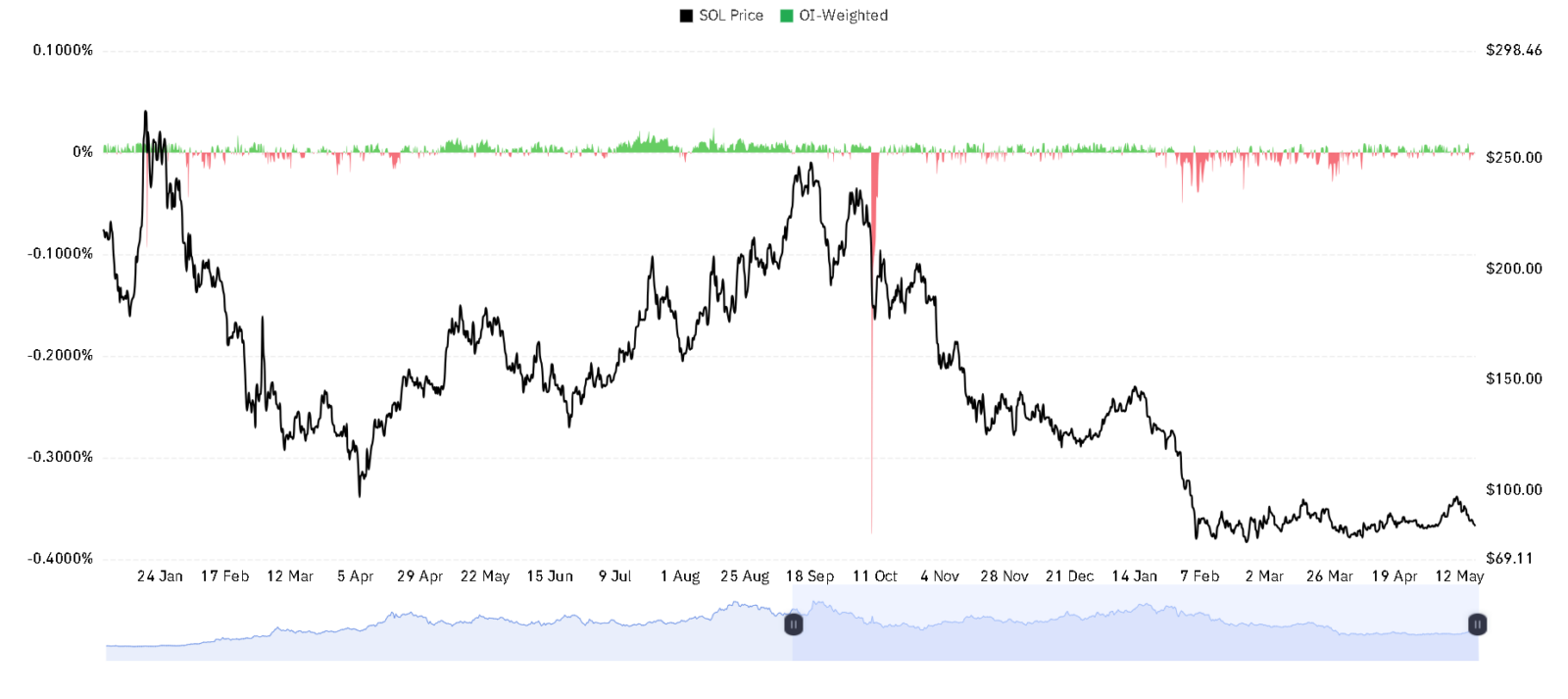The image size is (1568, 699).
Task: Click the 28 Nov date label
Action: coord(1004,576)
